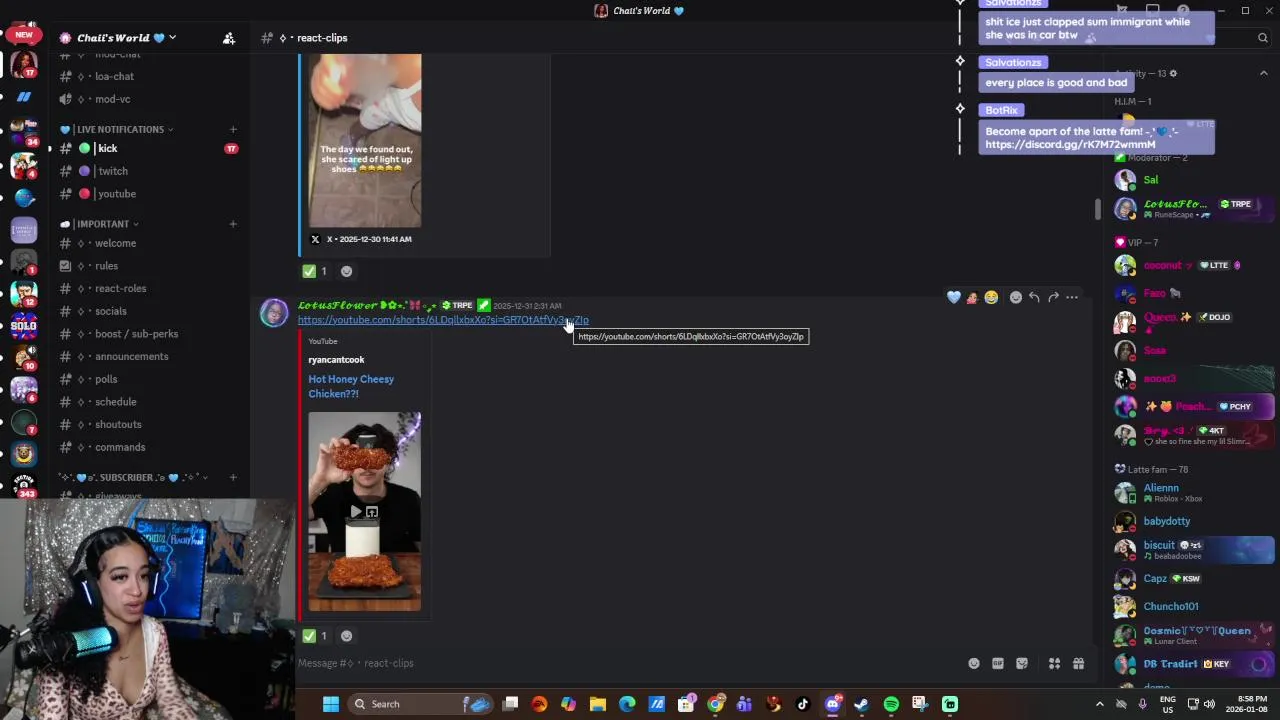Focus the react-clips message input box
Viewport: 1280px width, 720px height.
[630, 663]
